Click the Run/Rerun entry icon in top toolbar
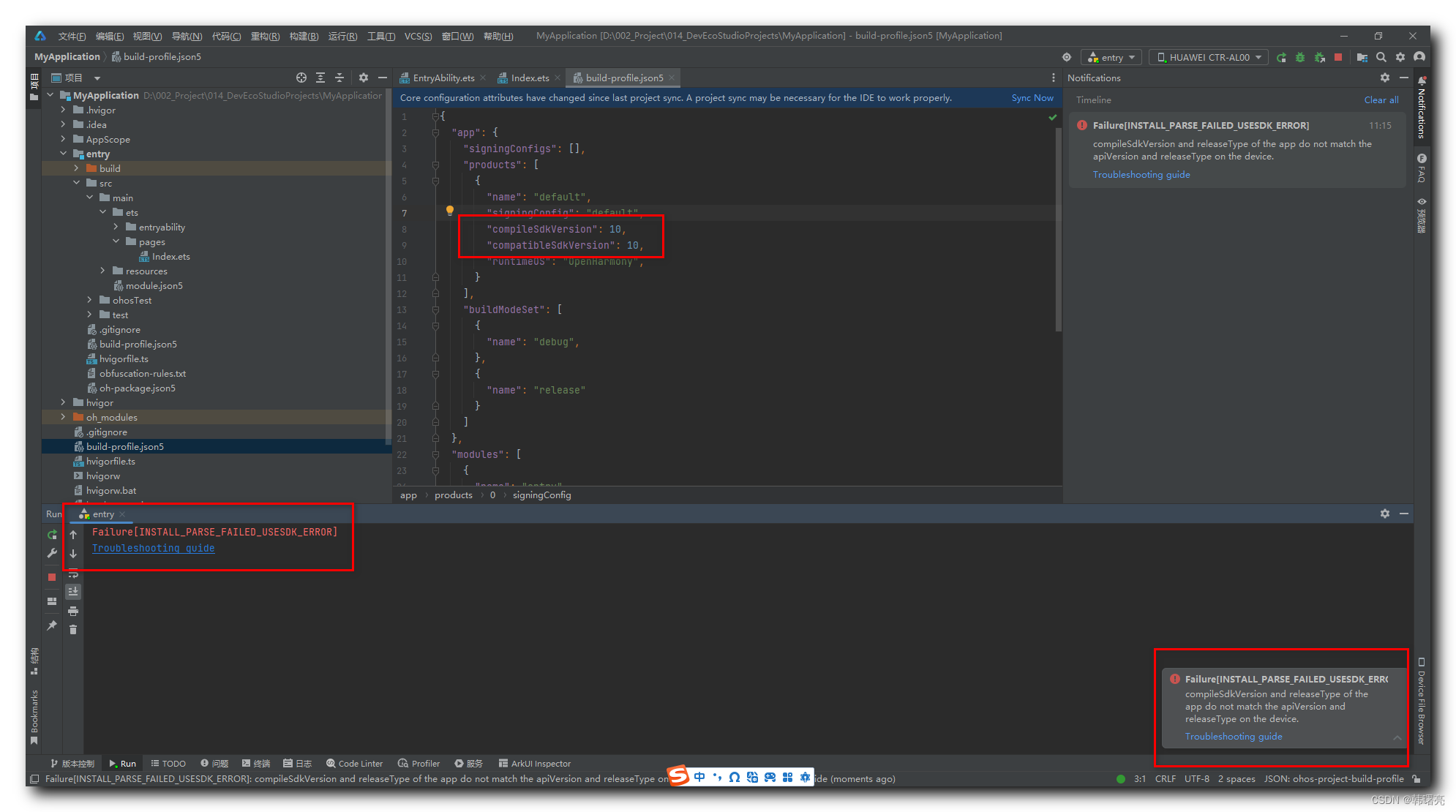1456x812 pixels. pyautogui.click(x=1281, y=57)
